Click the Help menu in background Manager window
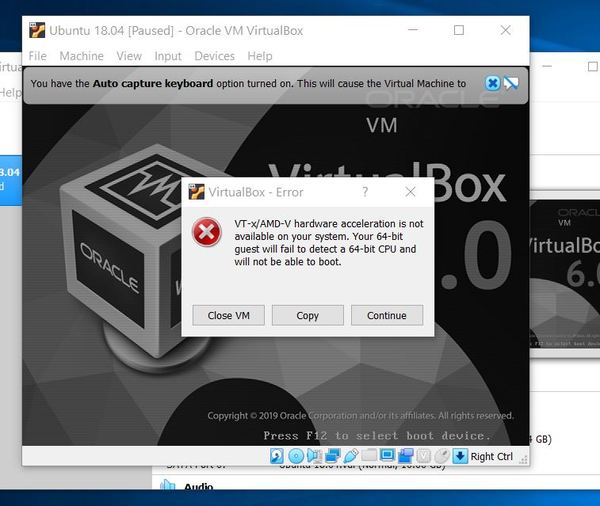Viewport: 600px width, 506px height. click(11, 93)
